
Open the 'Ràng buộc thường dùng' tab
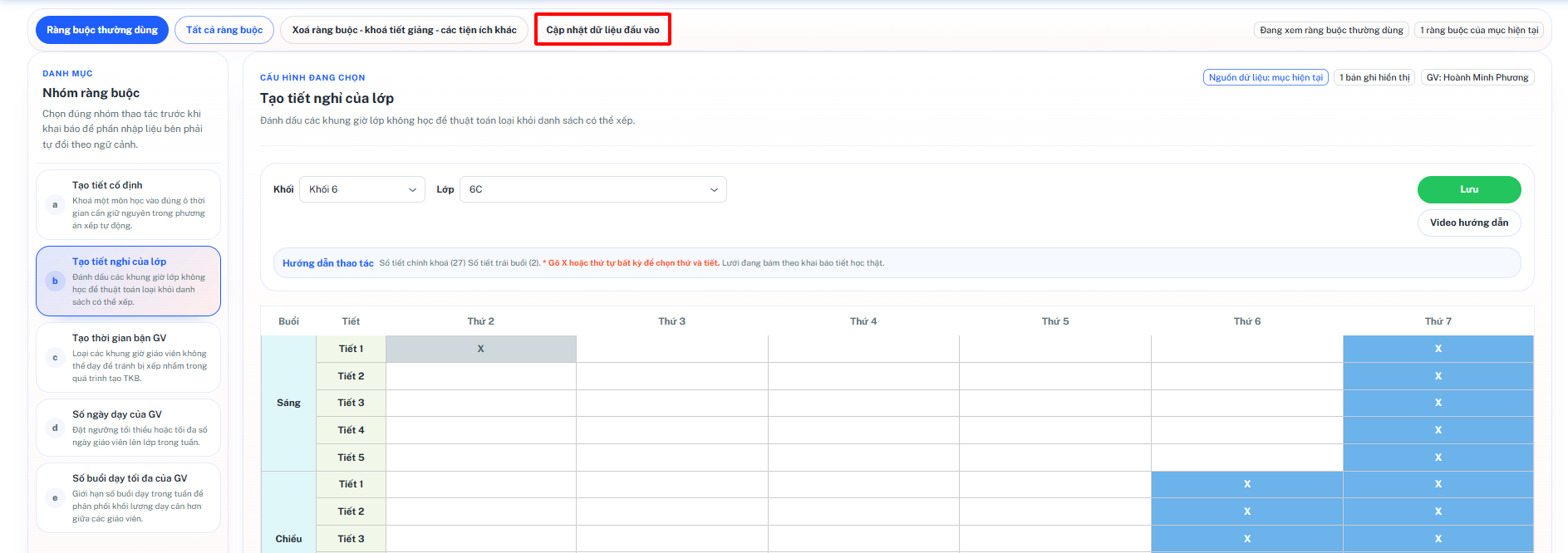pos(102,30)
